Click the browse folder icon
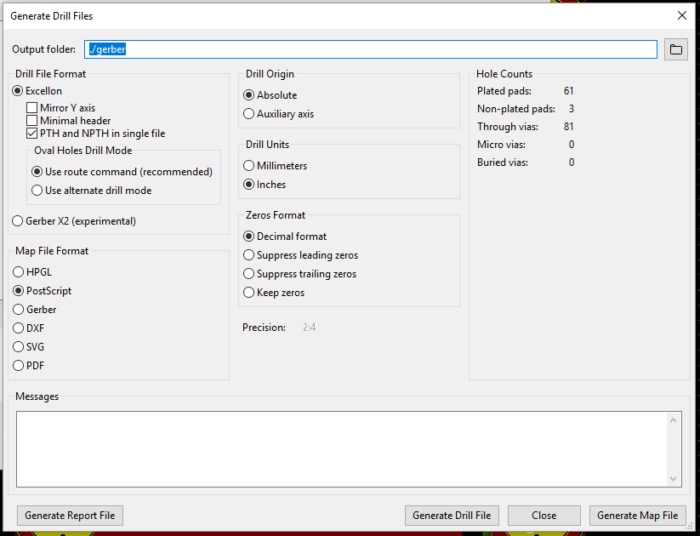700x536 pixels. [x=676, y=49]
